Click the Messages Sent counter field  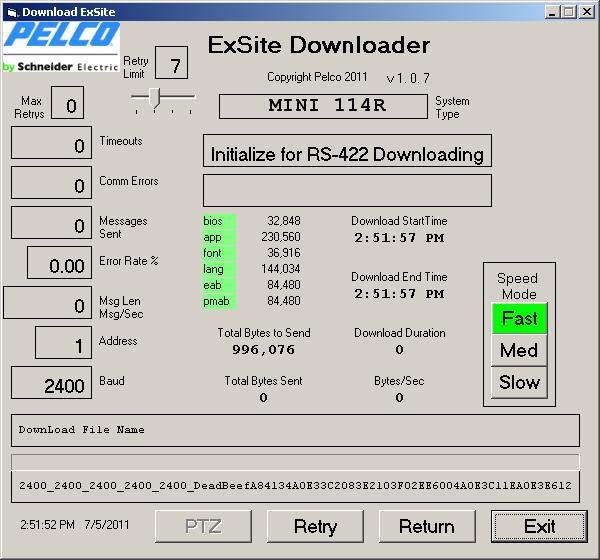coord(52,223)
